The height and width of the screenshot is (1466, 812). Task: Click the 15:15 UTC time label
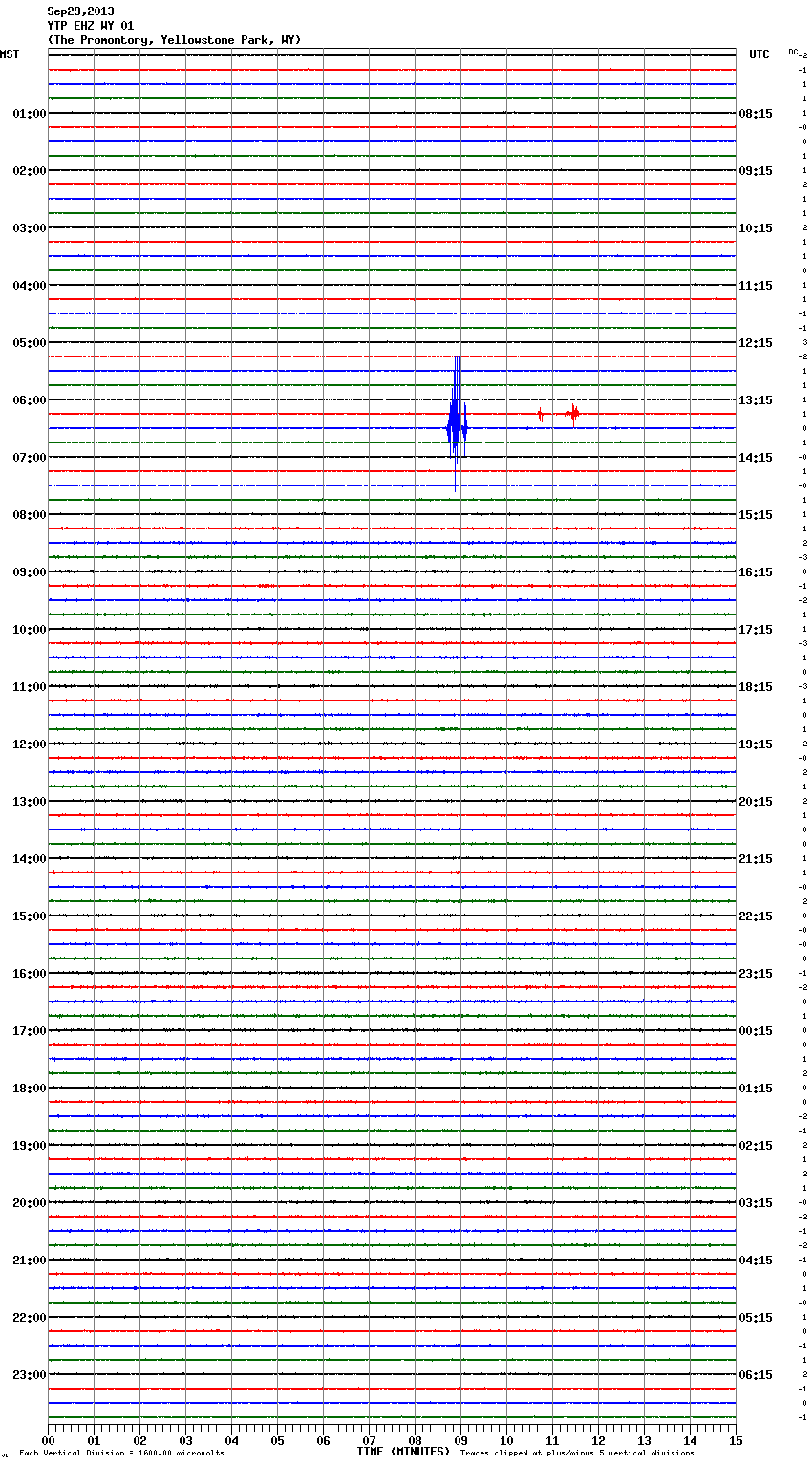[x=756, y=515]
